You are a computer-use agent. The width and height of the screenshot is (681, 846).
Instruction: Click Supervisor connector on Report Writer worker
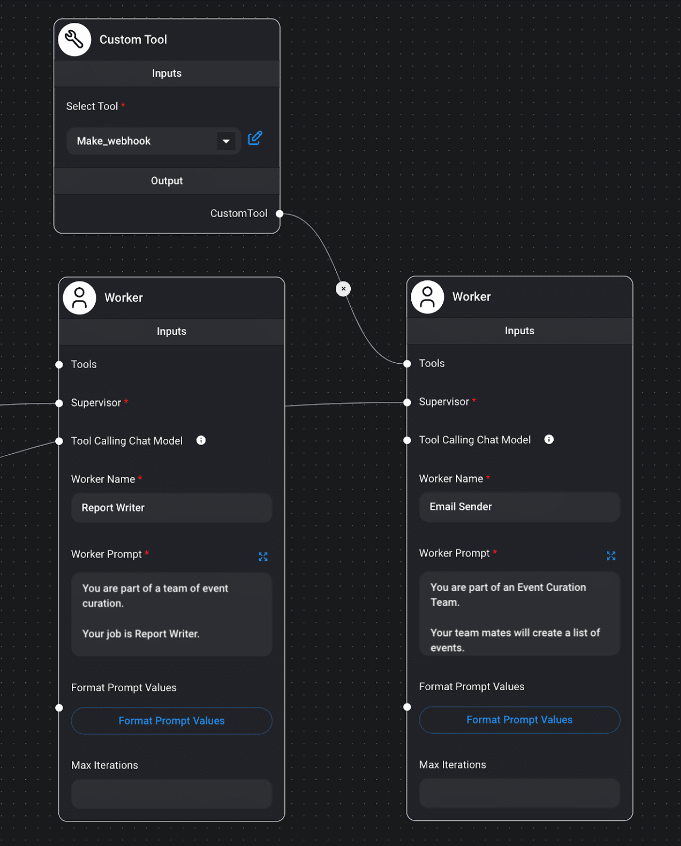59,403
